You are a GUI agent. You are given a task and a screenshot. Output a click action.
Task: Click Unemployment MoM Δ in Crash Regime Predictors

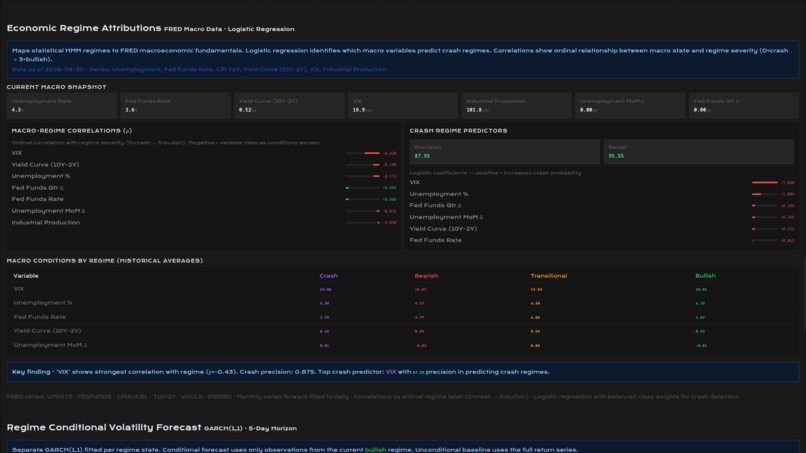[x=602, y=217]
